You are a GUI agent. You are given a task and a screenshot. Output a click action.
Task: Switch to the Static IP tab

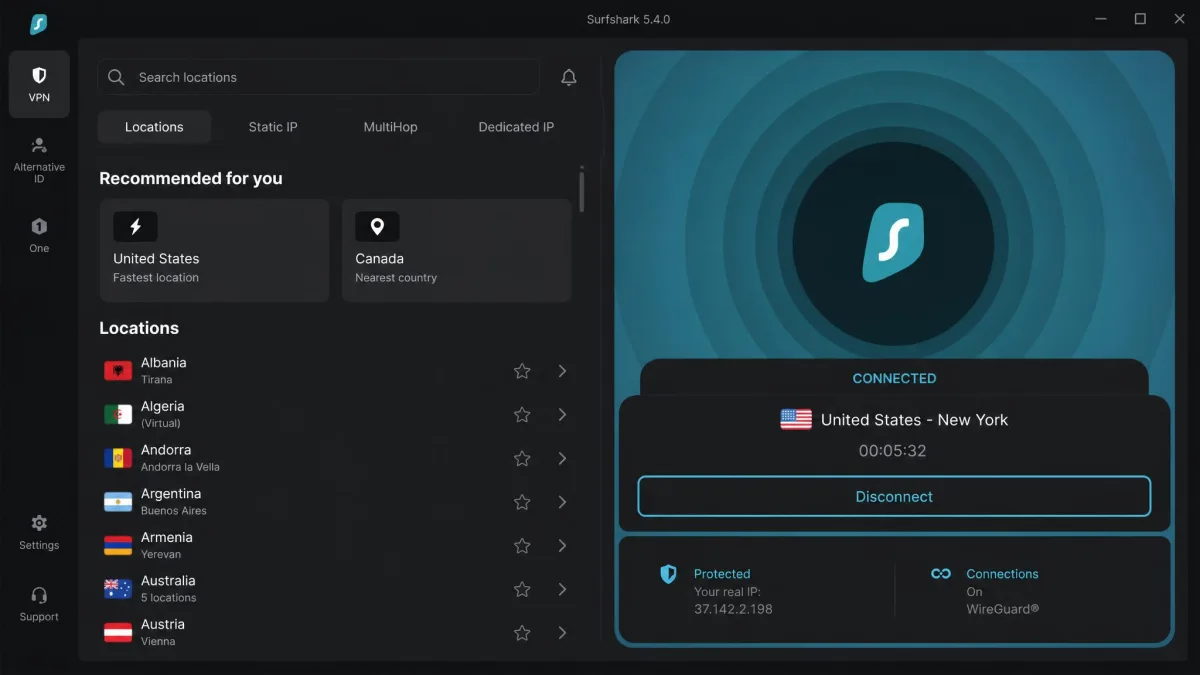click(x=273, y=127)
